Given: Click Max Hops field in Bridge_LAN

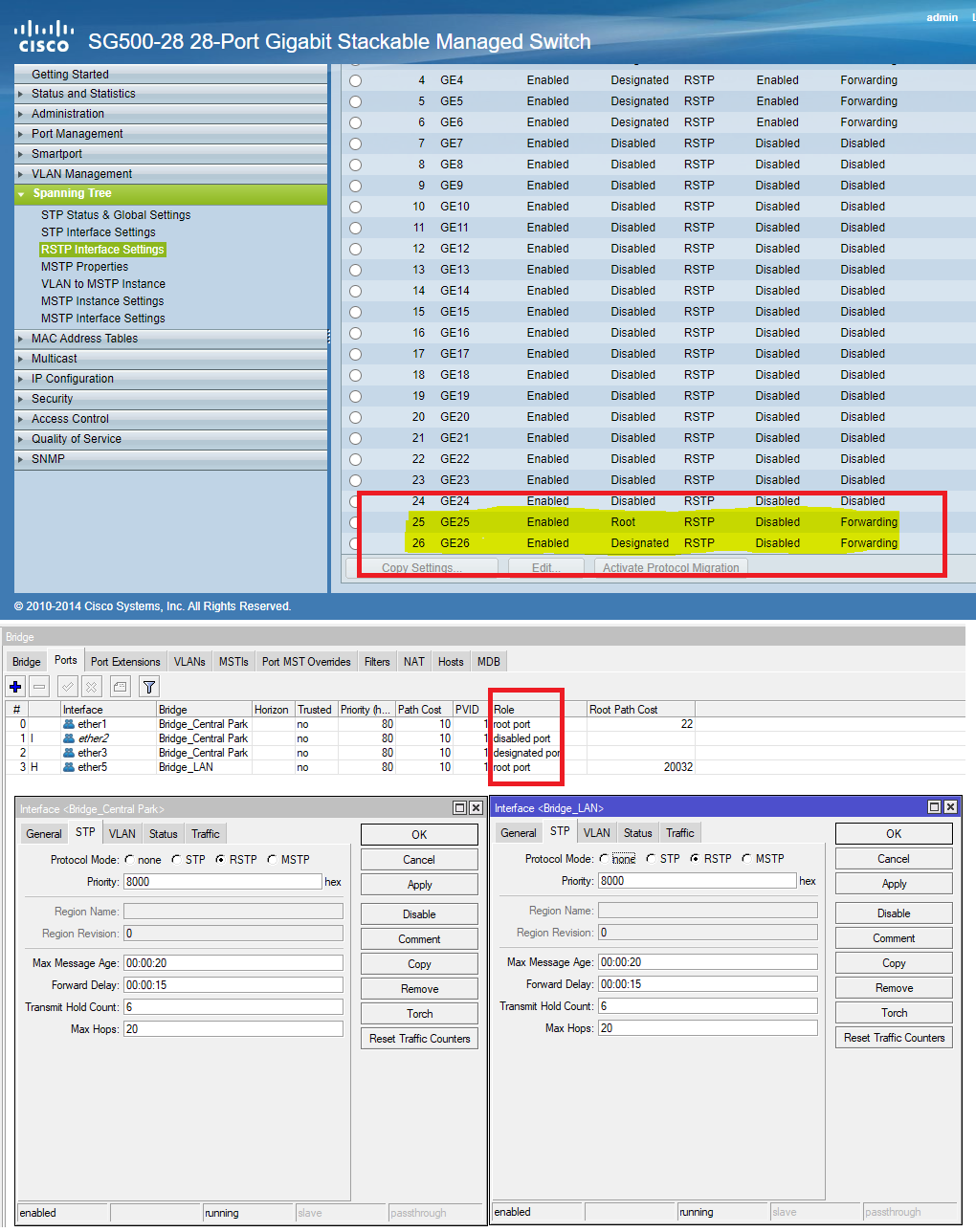Looking at the screenshot, I should click(708, 1028).
